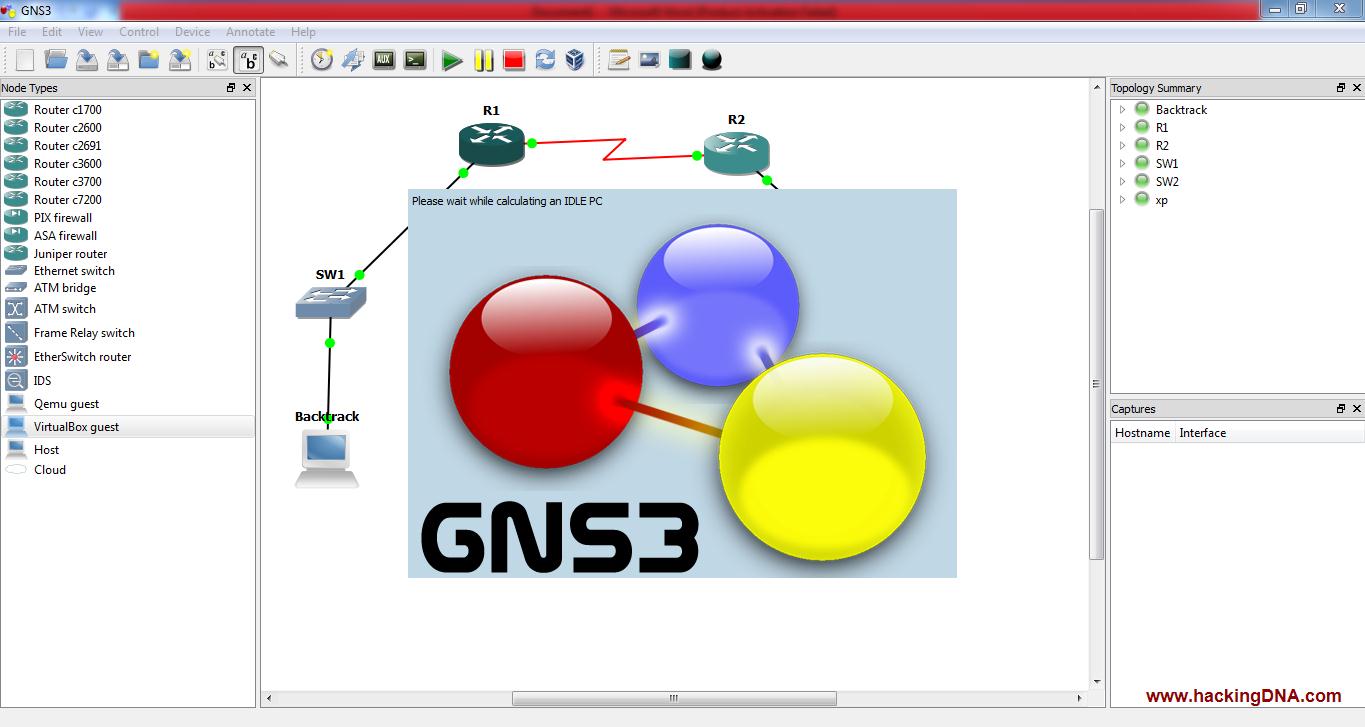This screenshot has height=727, width=1365.
Task: Reload all devices with blue refresh icon
Action: pyautogui.click(x=545, y=60)
